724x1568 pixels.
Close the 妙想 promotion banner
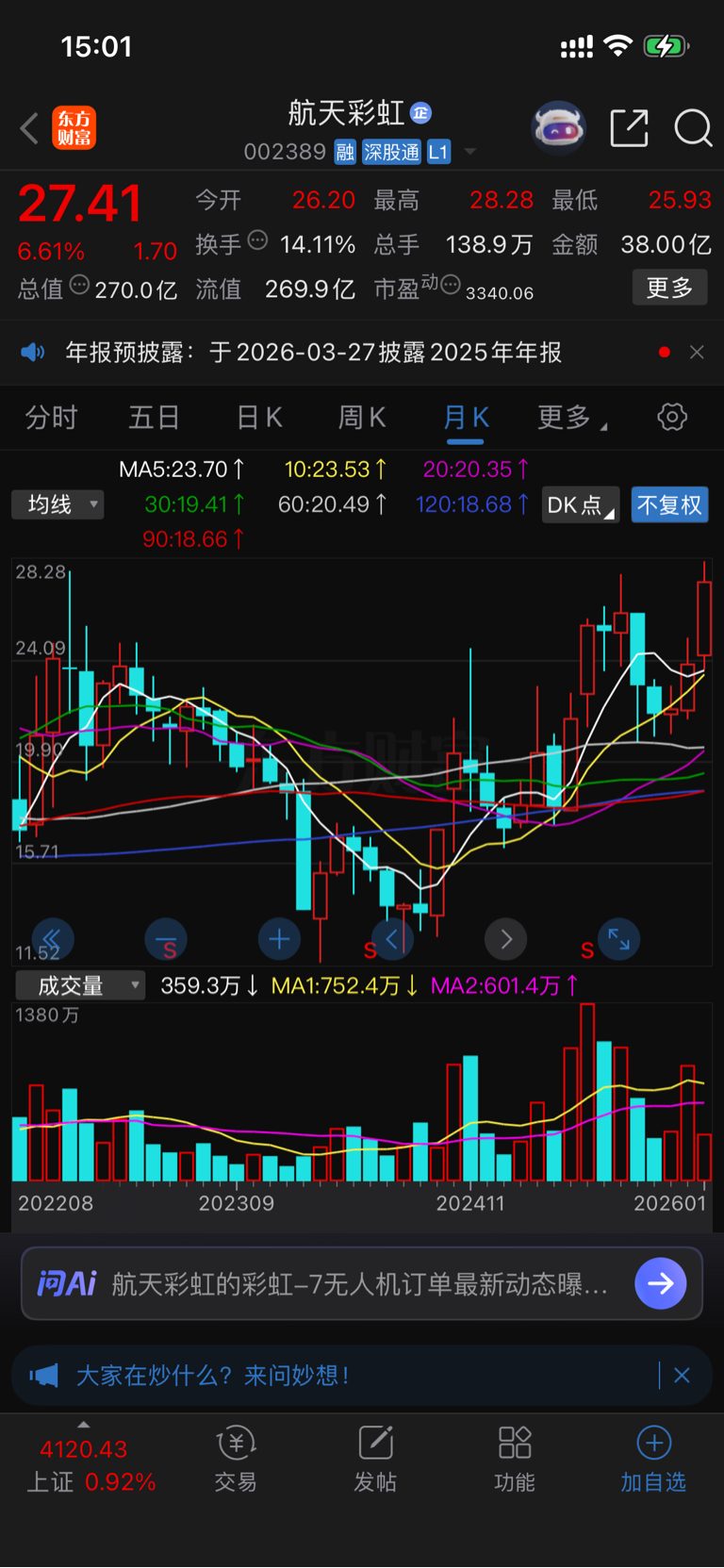click(682, 1376)
